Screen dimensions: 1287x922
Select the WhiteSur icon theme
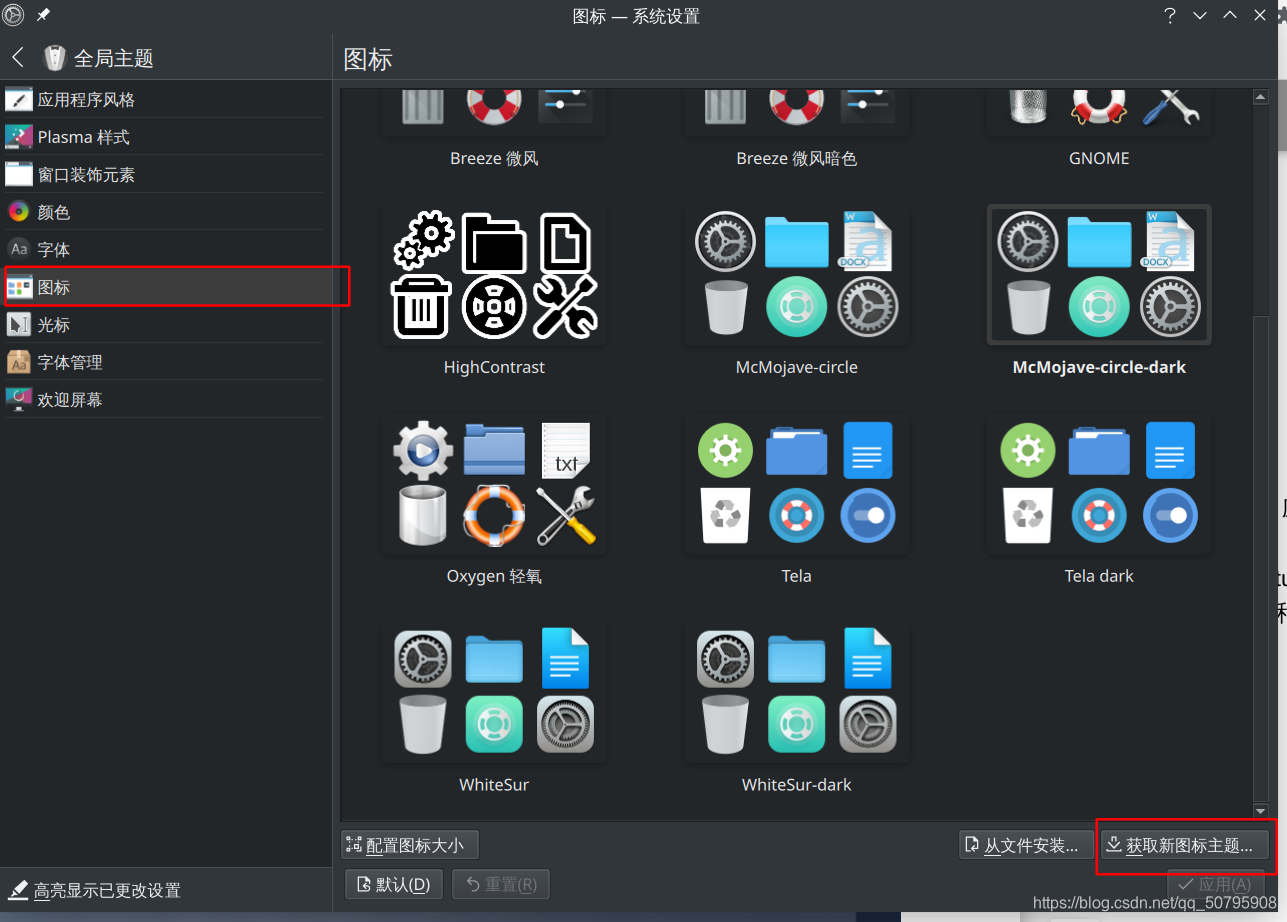point(494,710)
